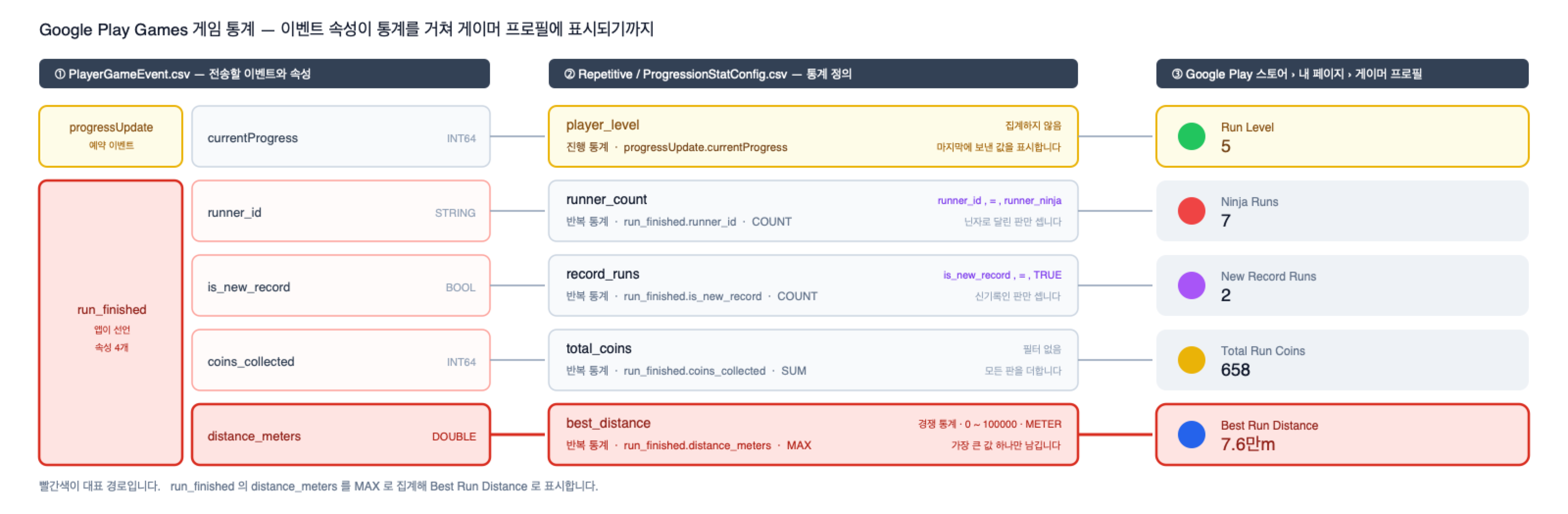Click the 경쟁 통계 0~100000 METER label

pos(989,424)
